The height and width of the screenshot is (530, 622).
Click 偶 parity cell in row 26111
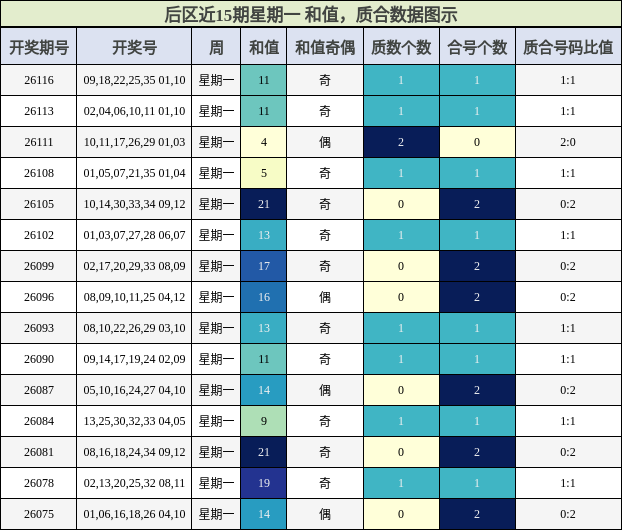pos(325,142)
